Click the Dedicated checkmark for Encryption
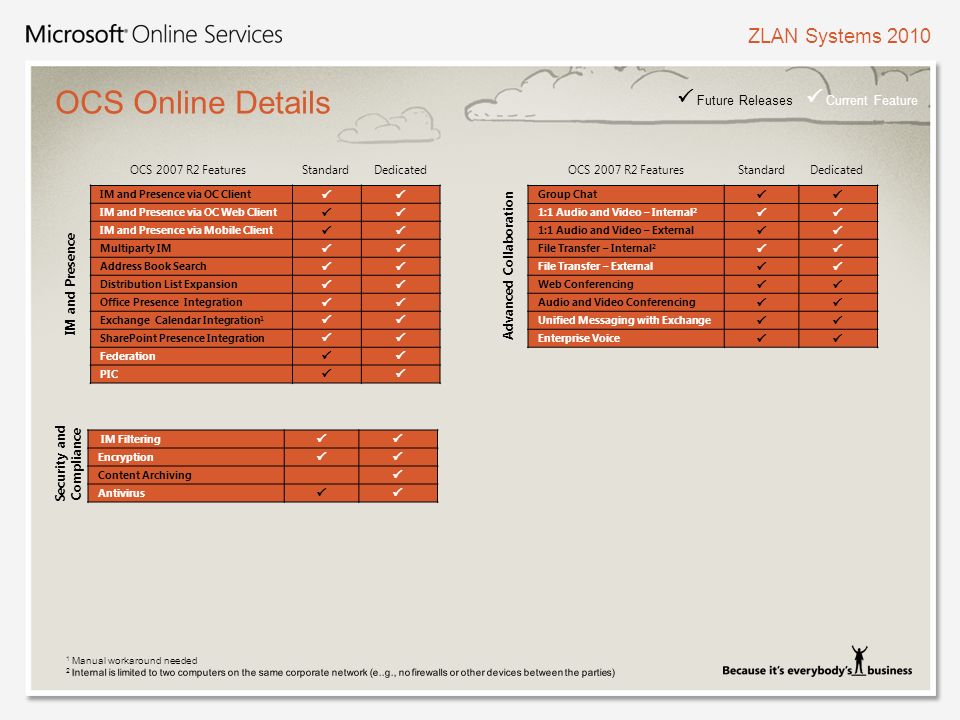This screenshot has height=720, width=960. [x=397, y=456]
